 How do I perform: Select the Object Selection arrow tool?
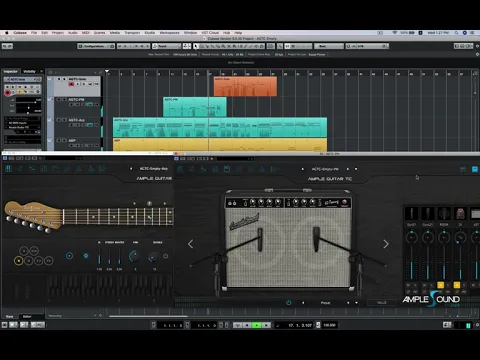click(x=196, y=46)
